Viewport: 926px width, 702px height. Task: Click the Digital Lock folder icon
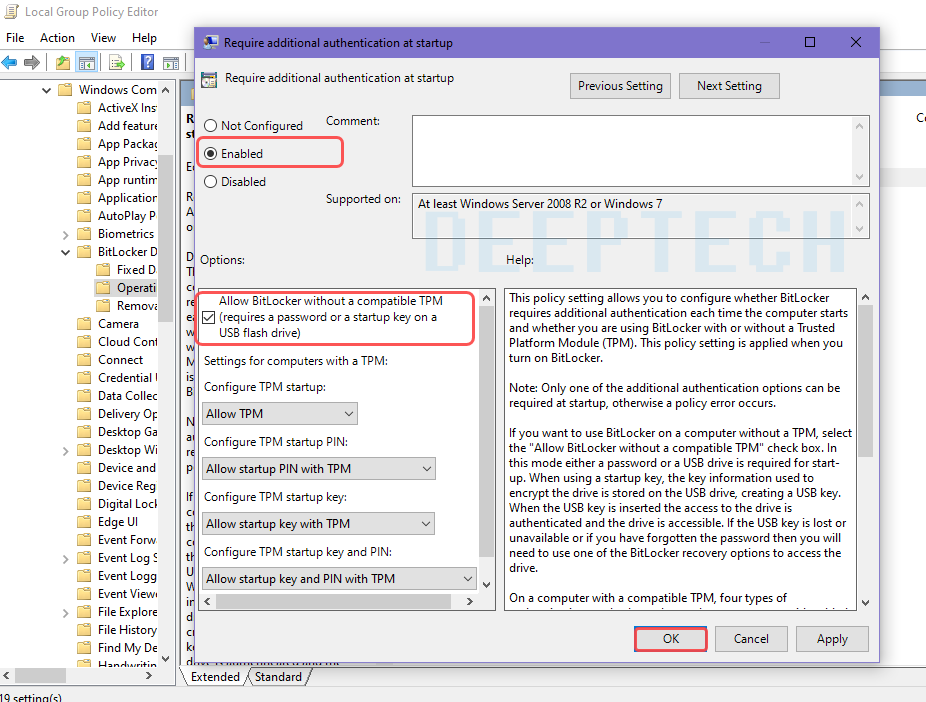pyautogui.click(x=85, y=504)
